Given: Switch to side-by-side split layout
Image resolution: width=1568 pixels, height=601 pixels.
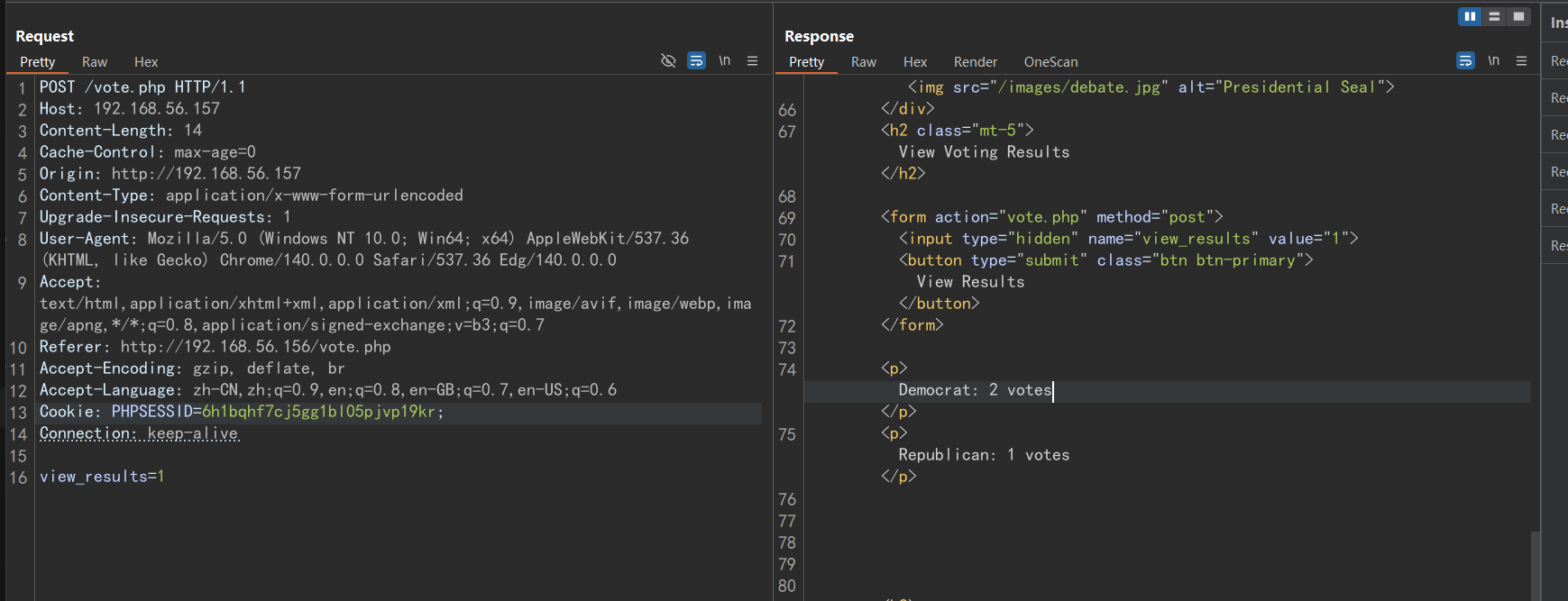Looking at the screenshot, I should point(1470,16).
